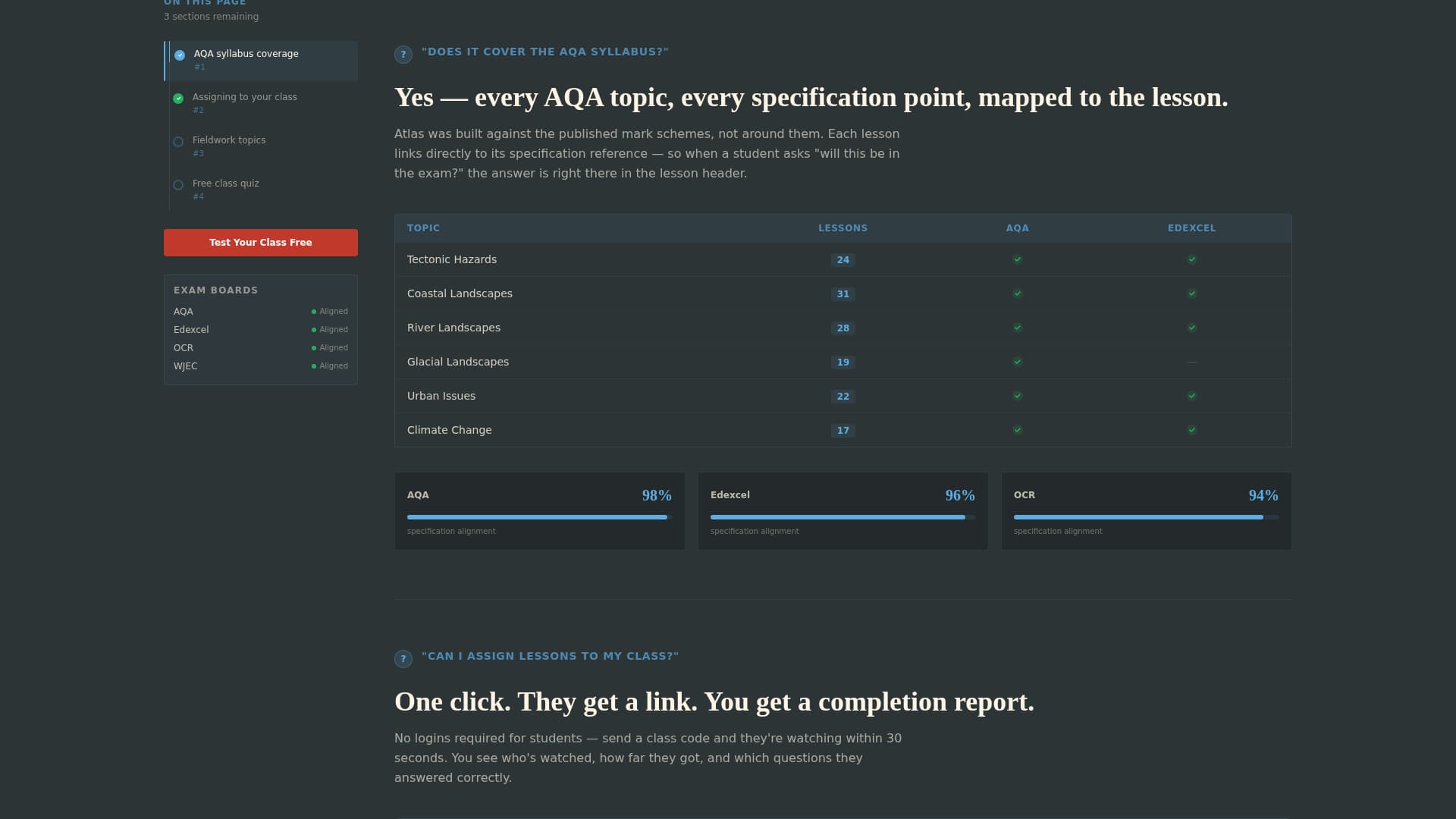Click the empty circle beside Free class quiz
The height and width of the screenshot is (819, 1456).
tap(178, 185)
